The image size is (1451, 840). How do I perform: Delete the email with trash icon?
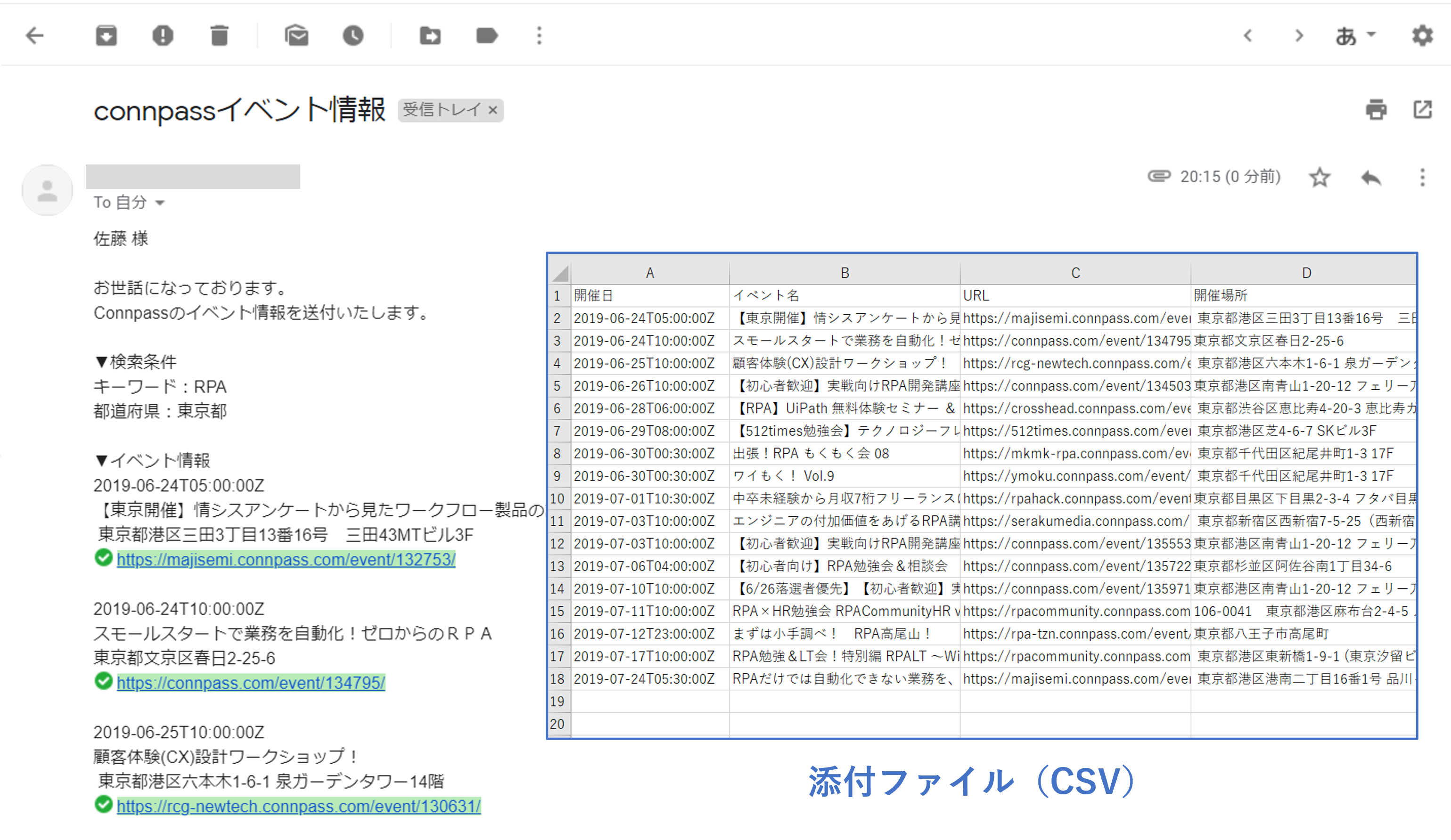[220, 36]
